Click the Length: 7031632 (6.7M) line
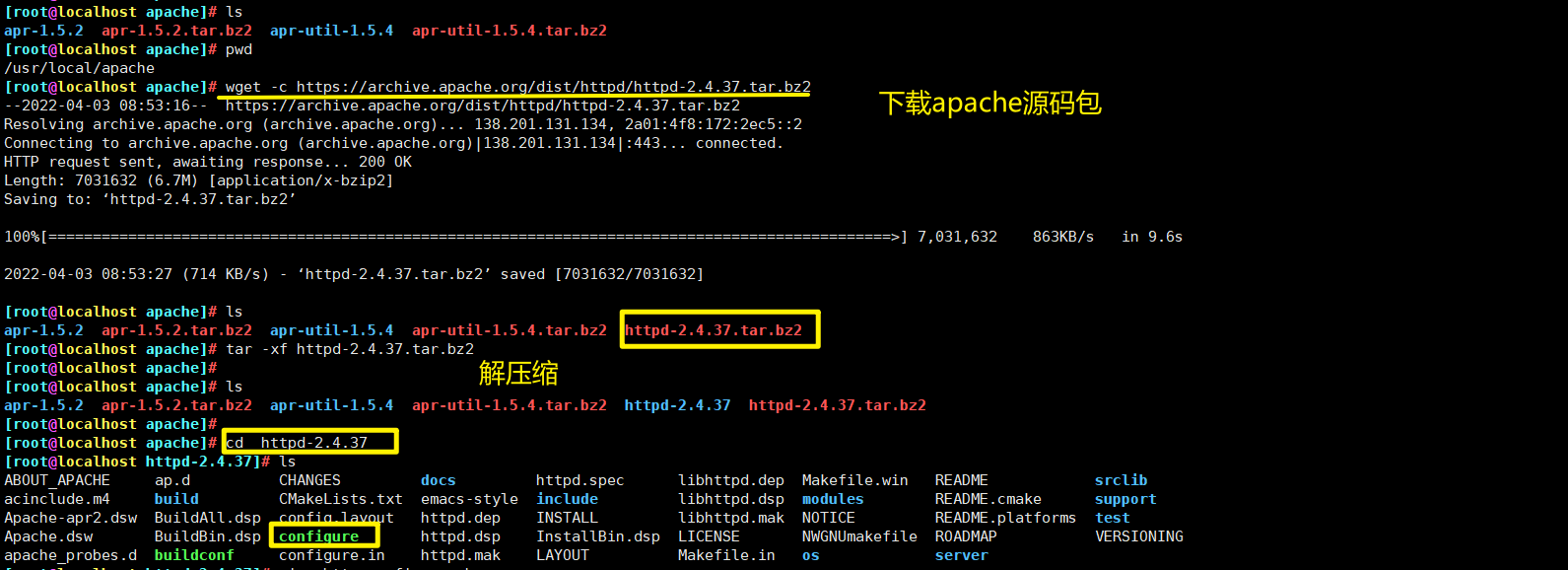This screenshot has height=570, width=1568. tap(198, 180)
